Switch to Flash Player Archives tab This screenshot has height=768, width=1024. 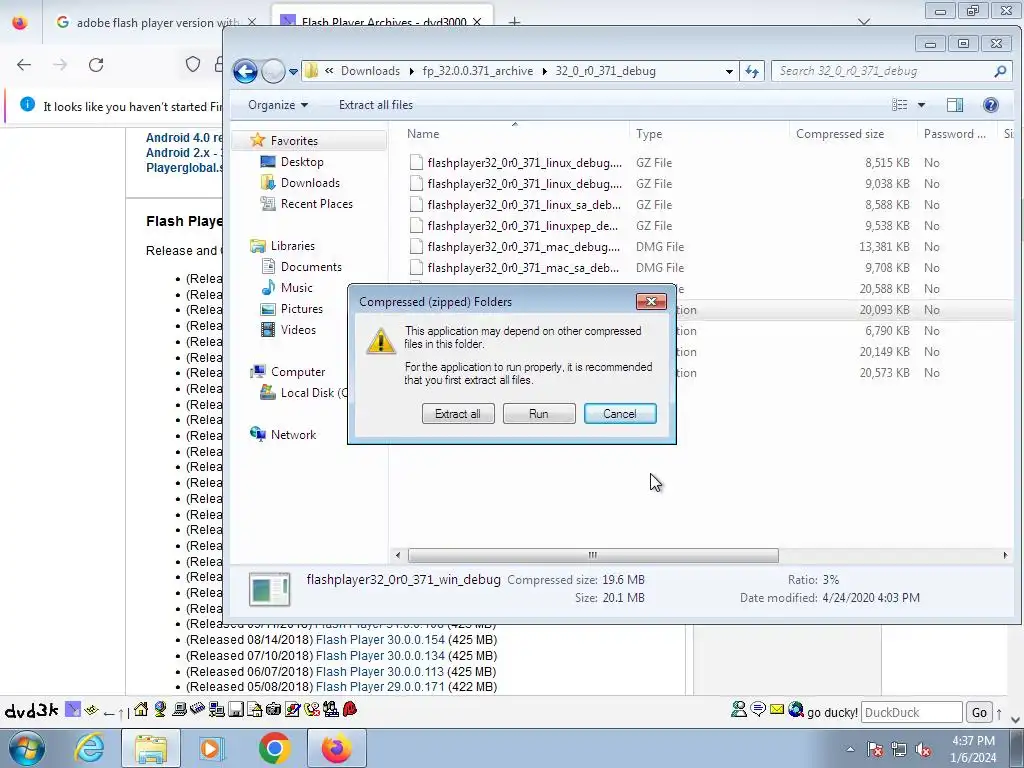coord(381,22)
